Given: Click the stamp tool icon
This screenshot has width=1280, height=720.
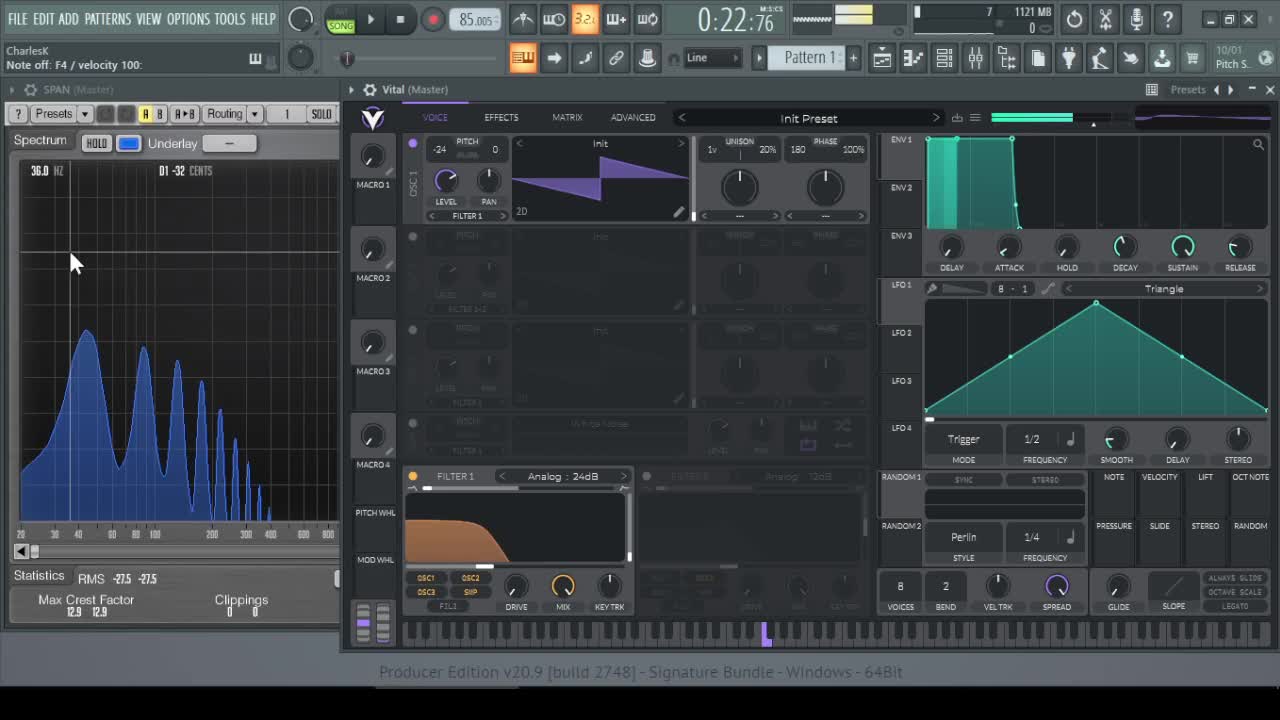Looking at the screenshot, I should pos(647,58).
